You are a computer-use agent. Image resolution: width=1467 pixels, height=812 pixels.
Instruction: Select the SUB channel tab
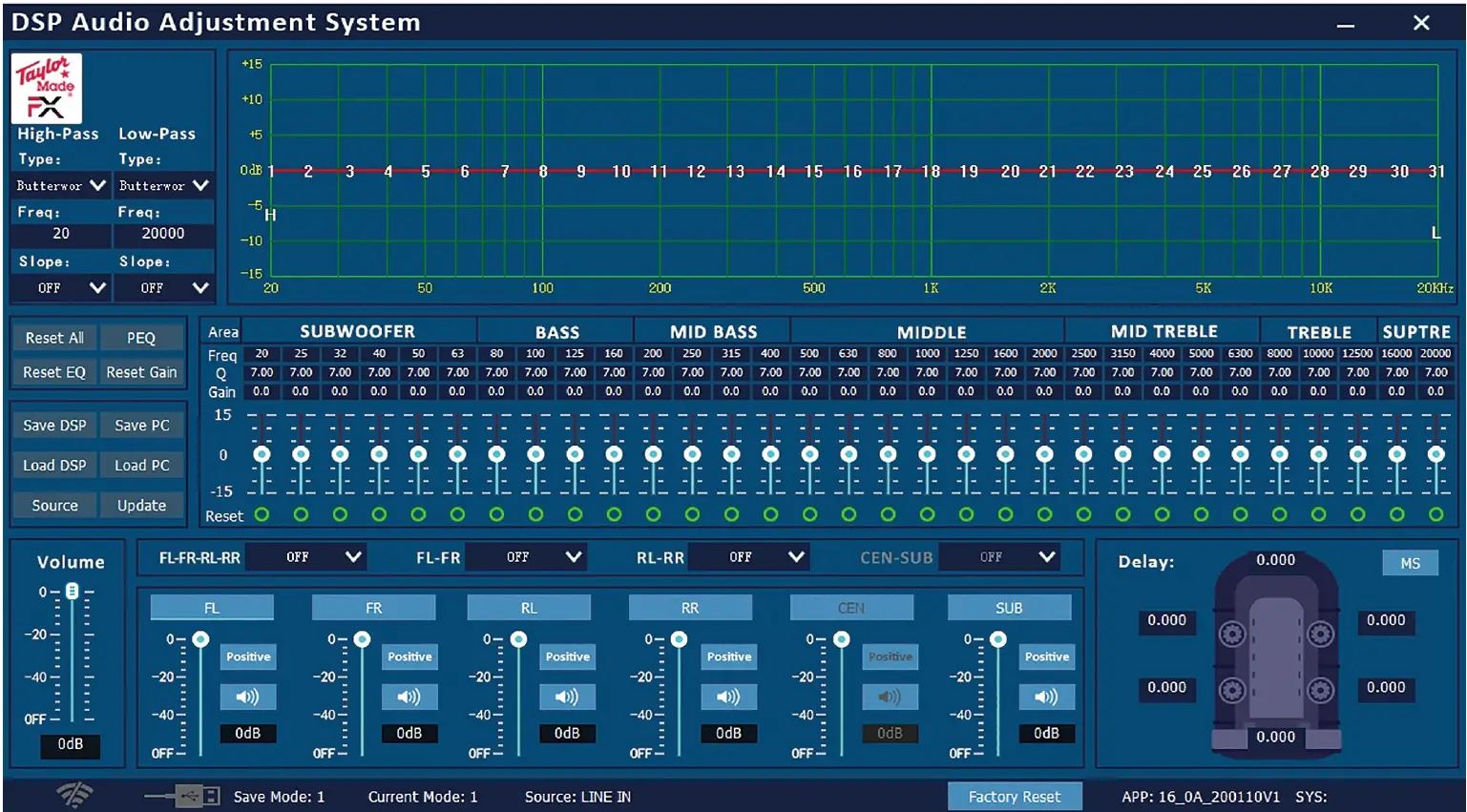1009,608
